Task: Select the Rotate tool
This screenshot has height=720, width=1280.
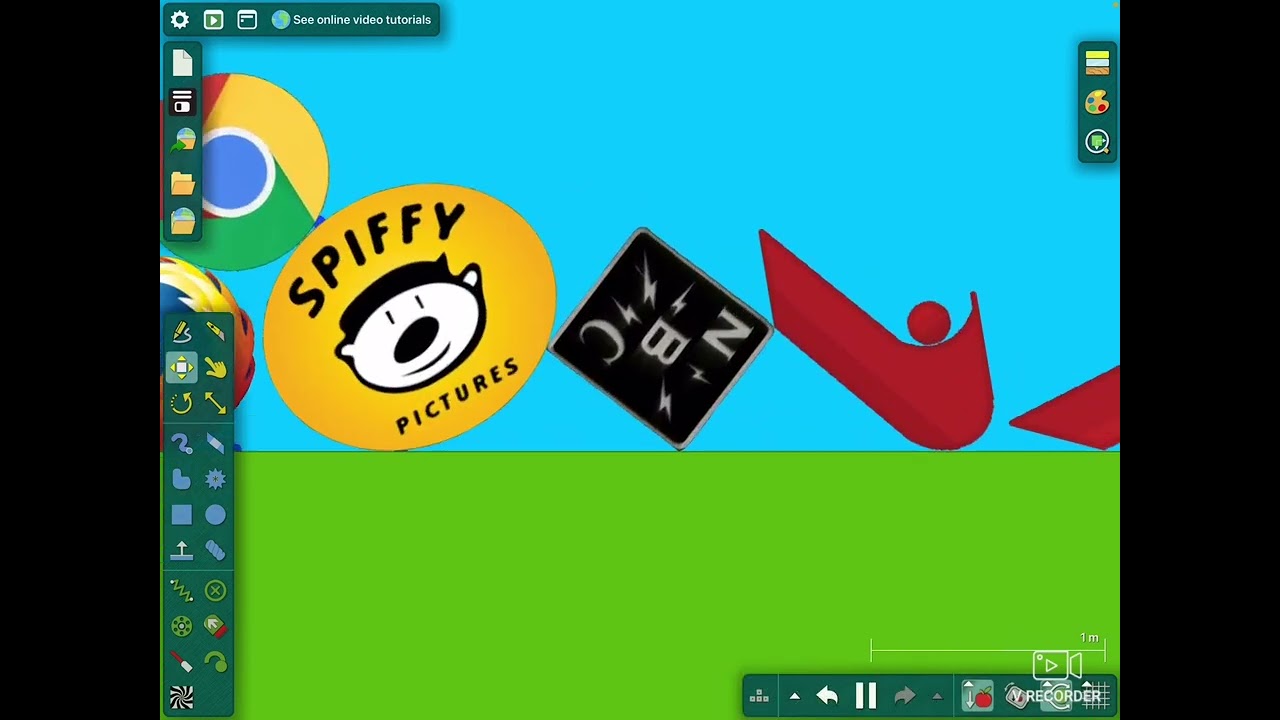Action: coord(181,403)
